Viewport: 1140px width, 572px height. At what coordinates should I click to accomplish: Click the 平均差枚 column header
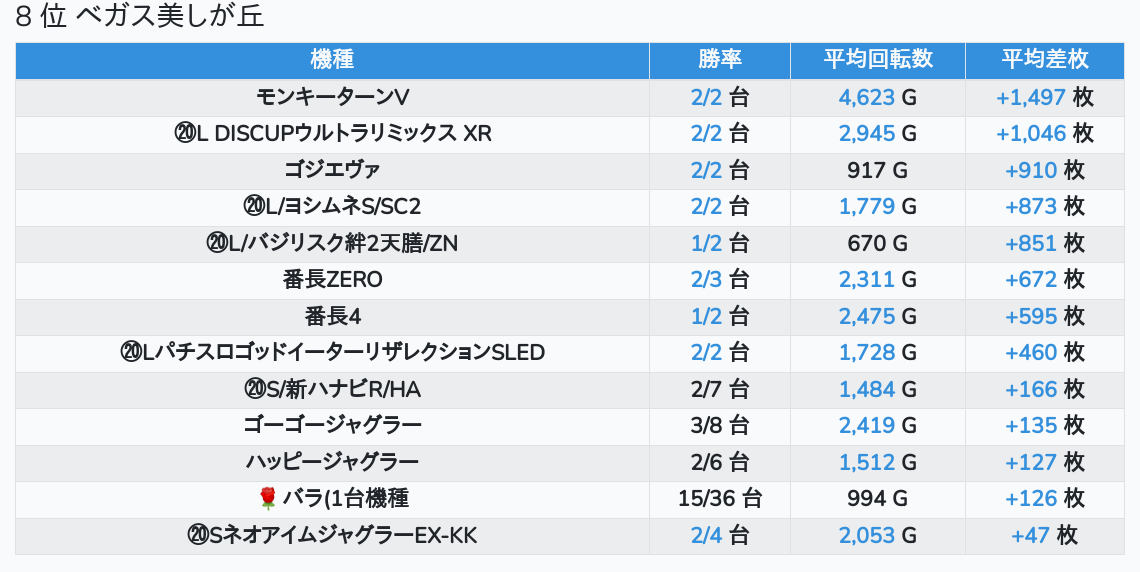(1045, 60)
